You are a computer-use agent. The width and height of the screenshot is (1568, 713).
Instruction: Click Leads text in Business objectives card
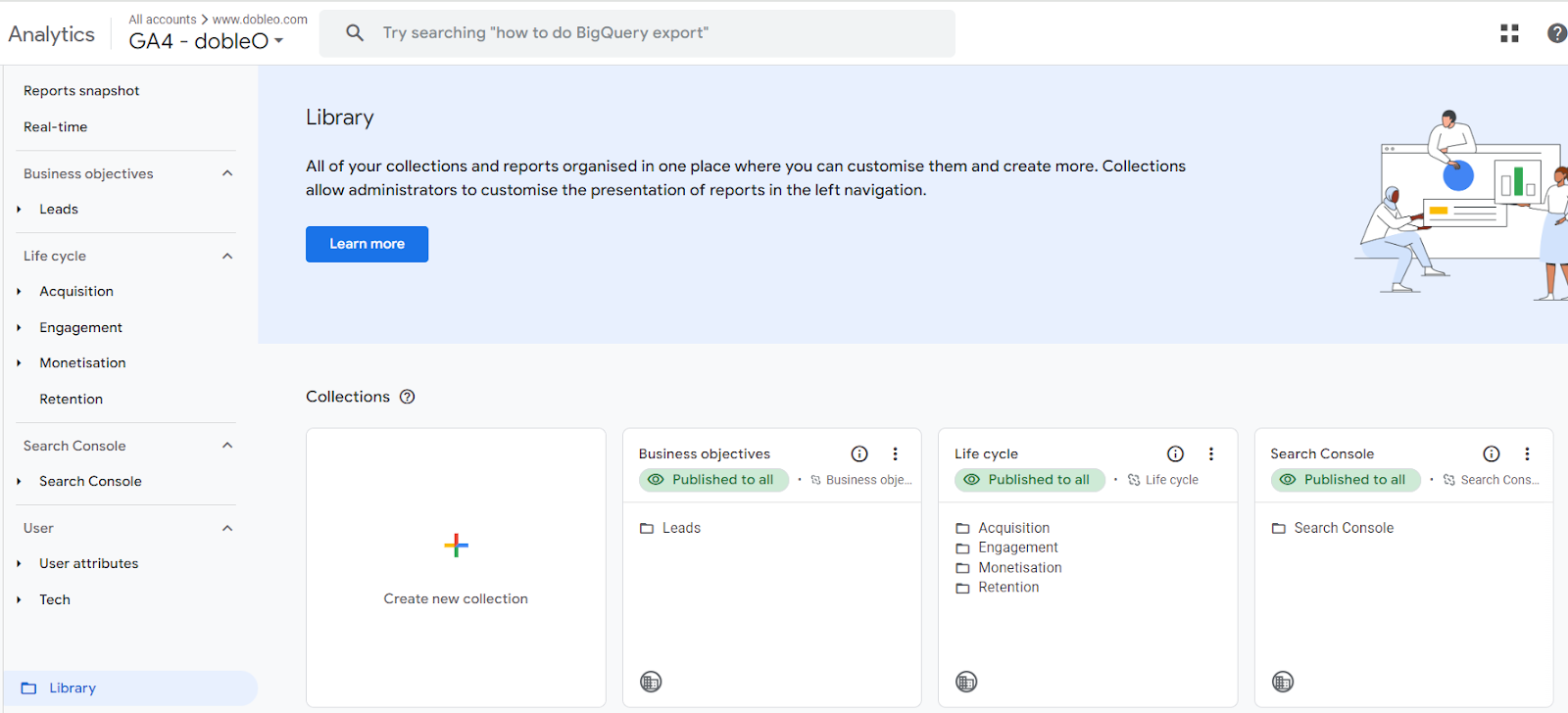681,528
